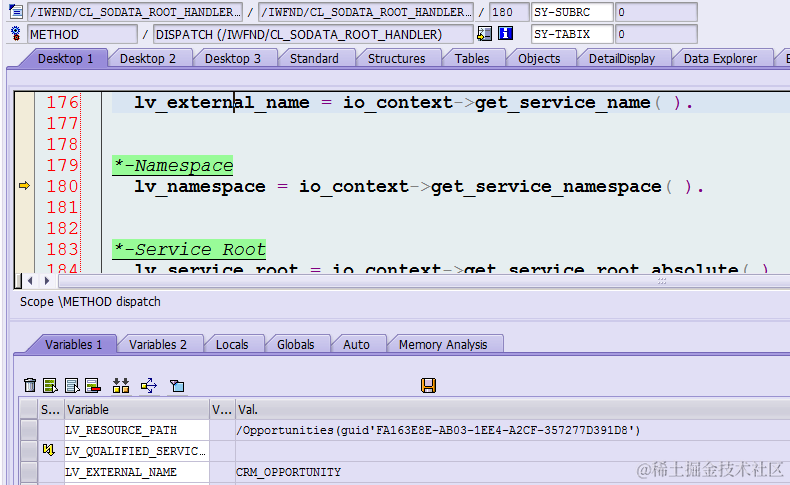This screenshot has height=485, width=790.
Task: Click the V... column header
Action: [x=222, y=409]
